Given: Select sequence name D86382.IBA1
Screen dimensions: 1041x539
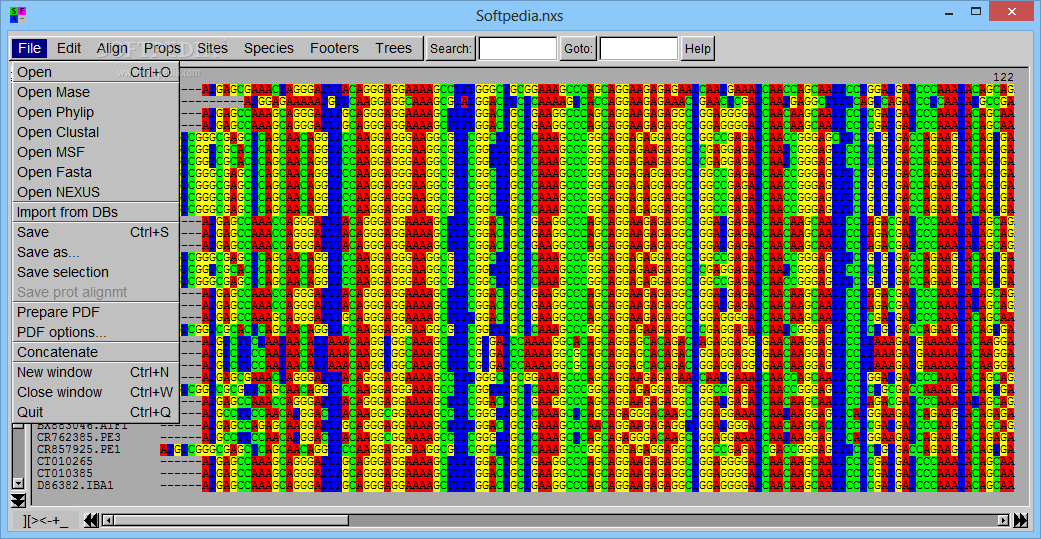Looking at the screenshot, I should pyautogui.click(x=75, y=485).
